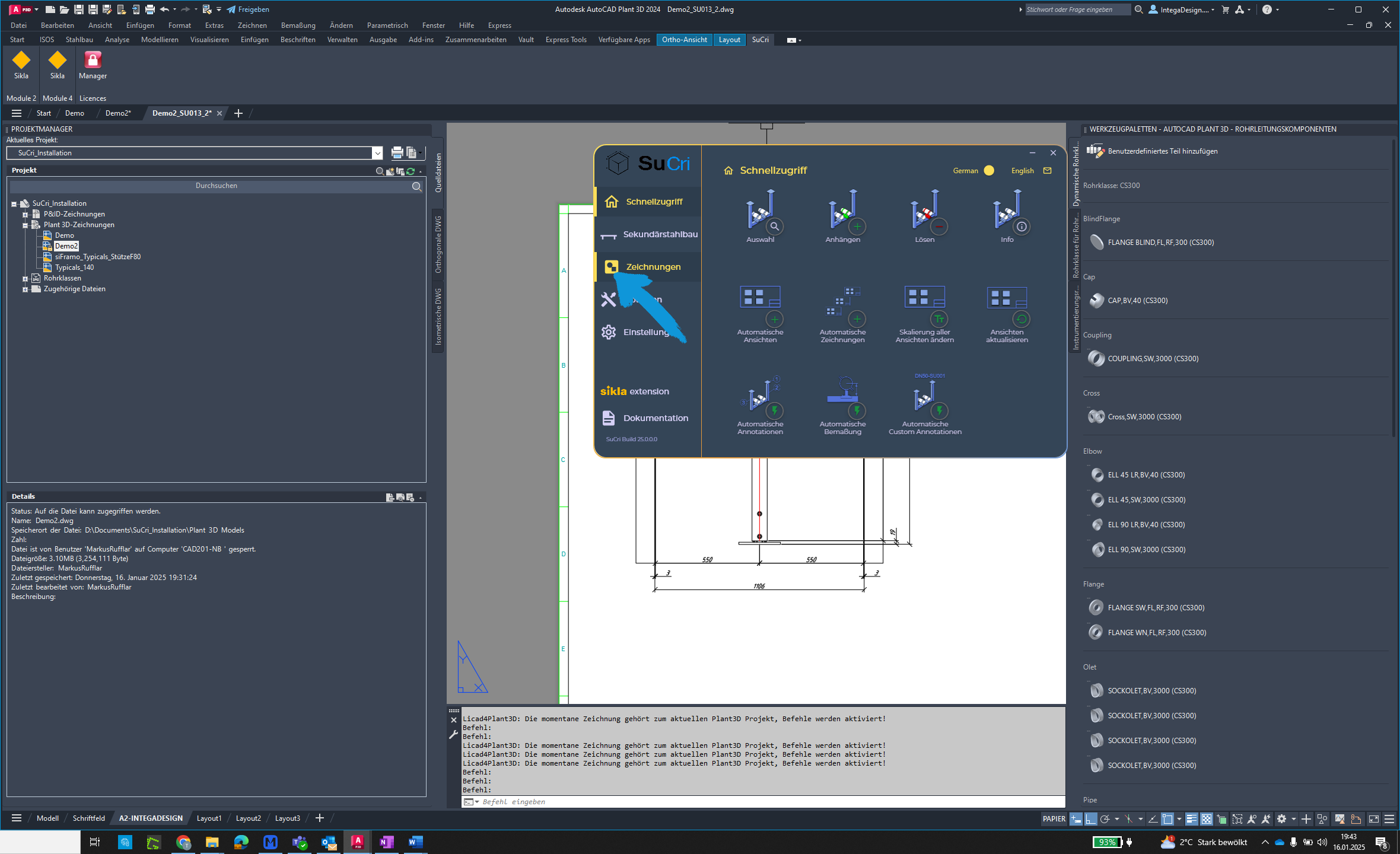
Task: Click FLANGE WN,FL,RF,300 palette part
Action: [x=1147, y=632]
